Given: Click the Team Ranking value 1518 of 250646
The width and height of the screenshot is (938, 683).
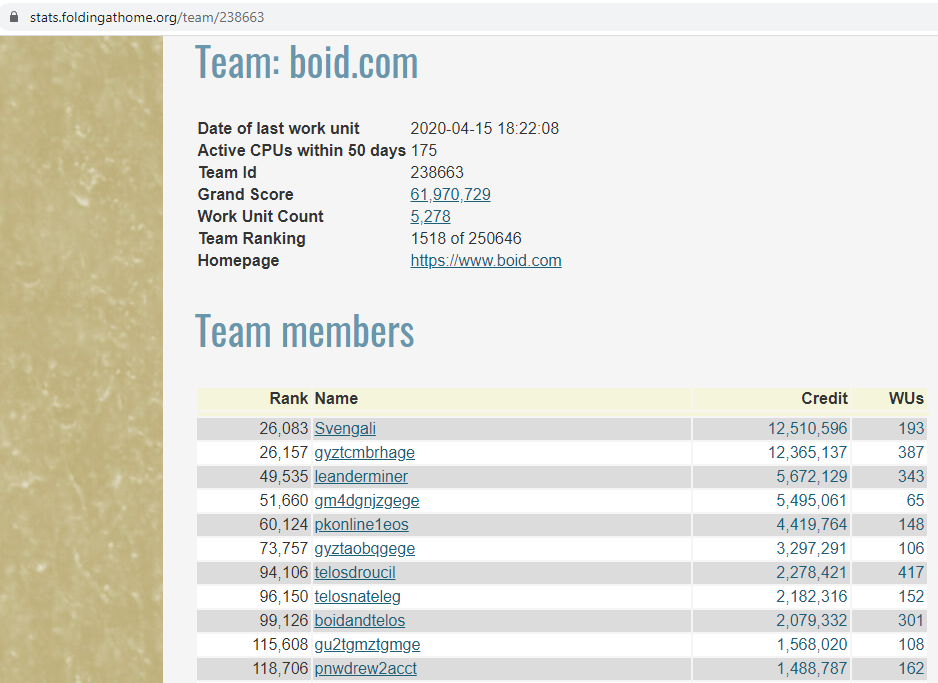Looking at the screenshot, I should click(x=466, y=239).
